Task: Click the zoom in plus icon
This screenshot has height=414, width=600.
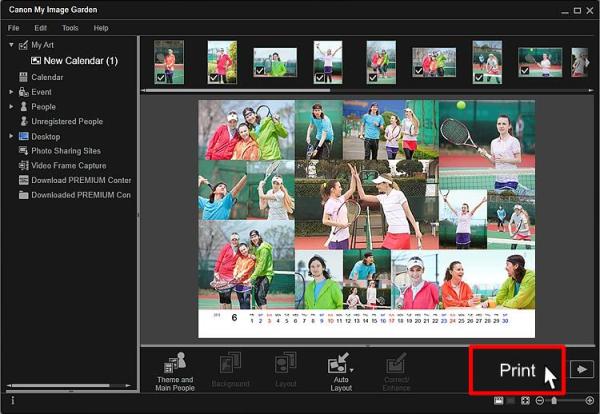Action: (590, 401)
